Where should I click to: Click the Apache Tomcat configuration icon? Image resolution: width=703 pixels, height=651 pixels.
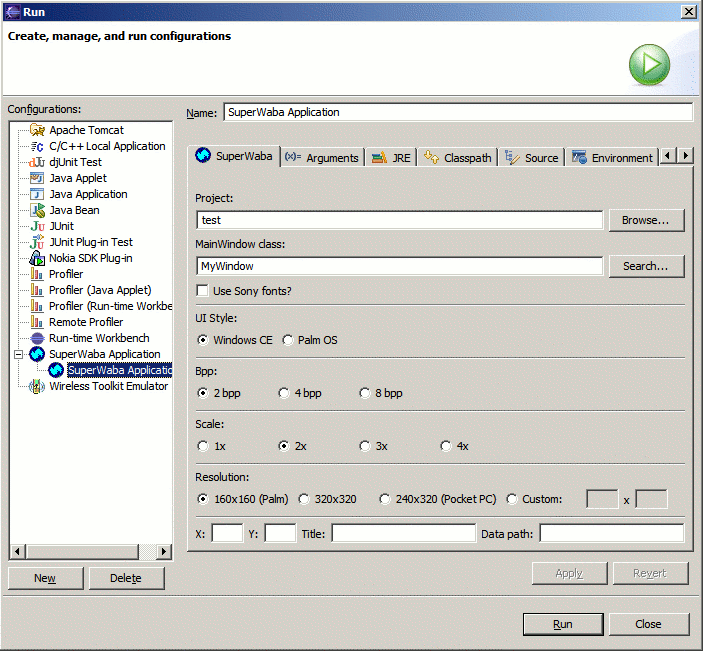(37, 130)
